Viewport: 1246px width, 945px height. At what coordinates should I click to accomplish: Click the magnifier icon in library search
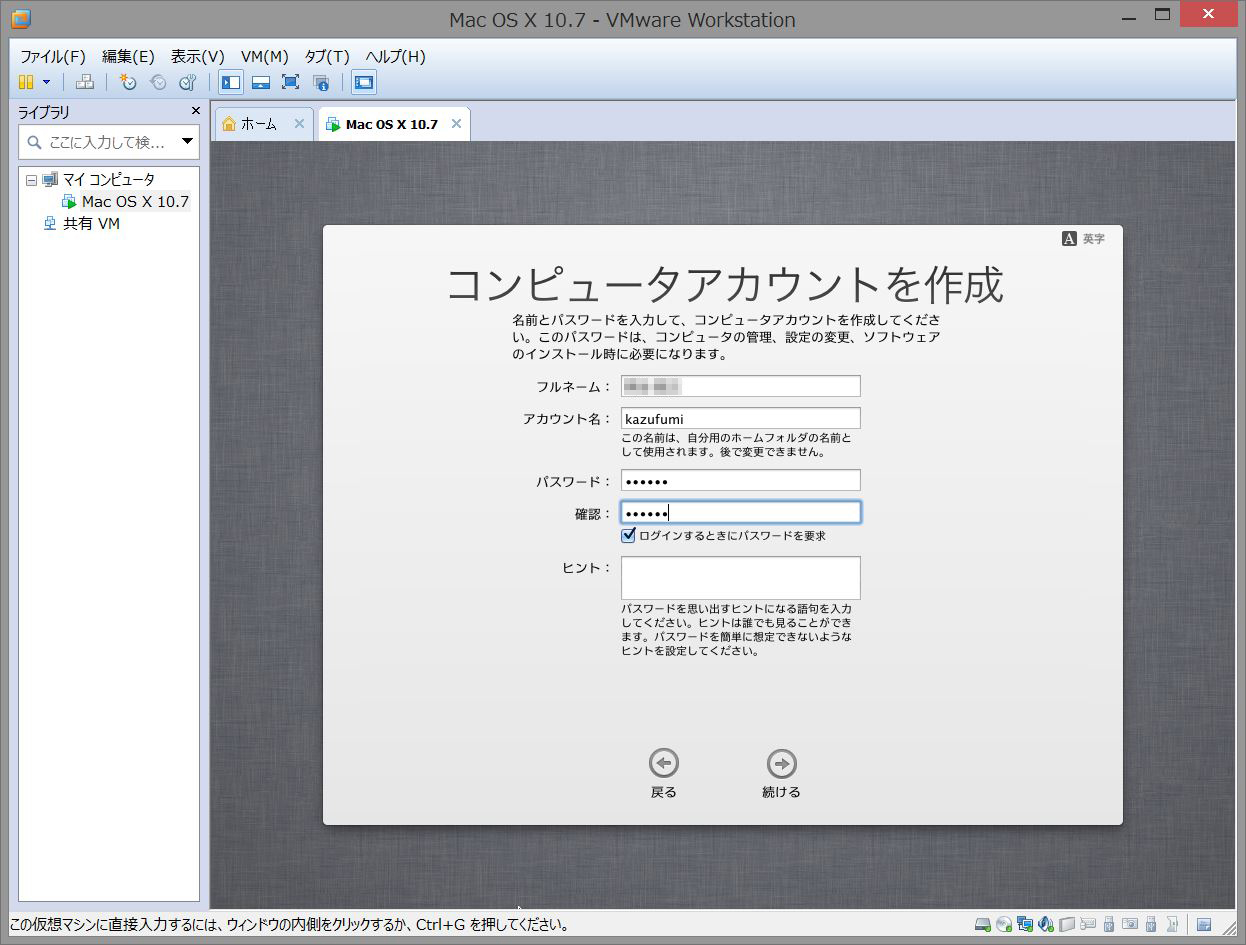point(35,142)
